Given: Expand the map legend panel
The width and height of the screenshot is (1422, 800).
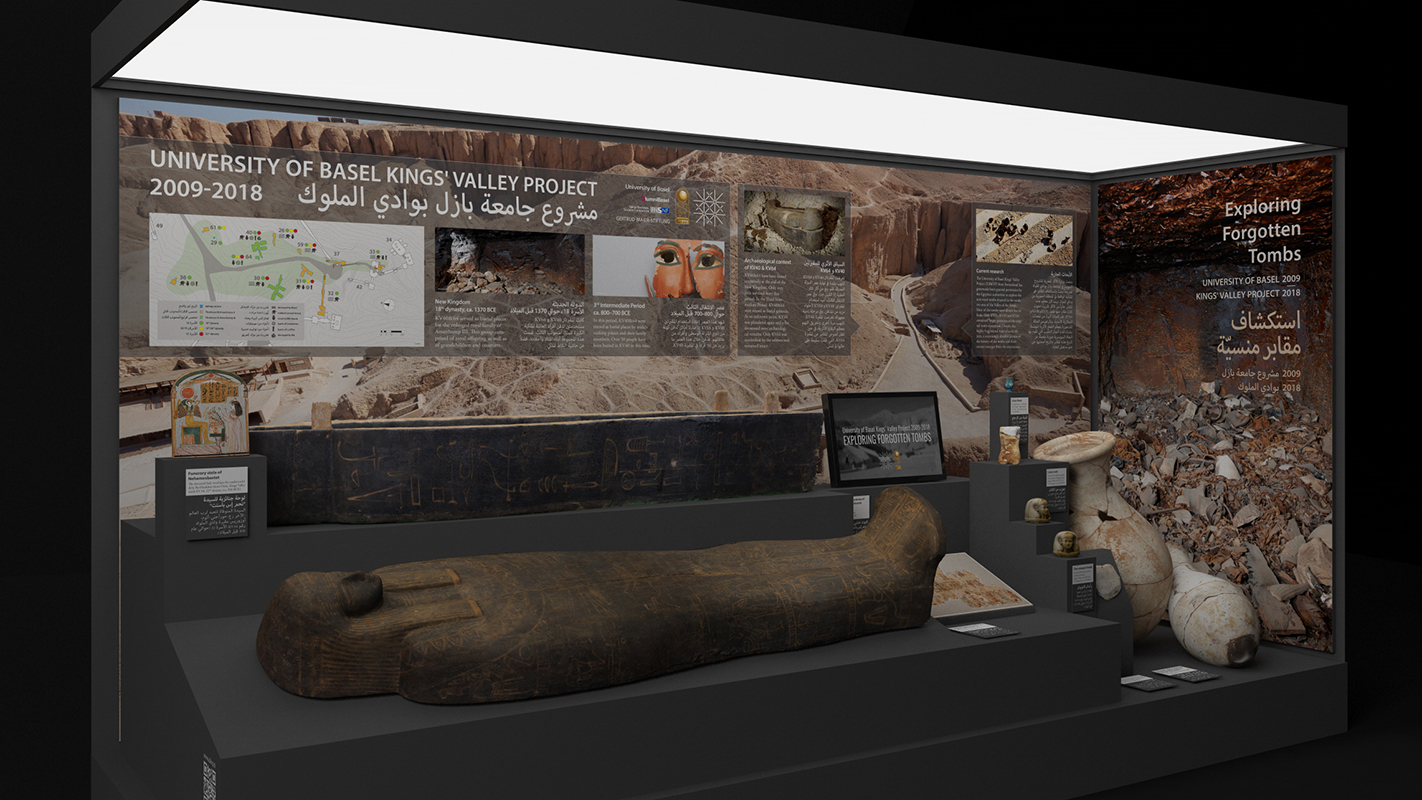Looking at the screenshot, I should coord(232,320).
